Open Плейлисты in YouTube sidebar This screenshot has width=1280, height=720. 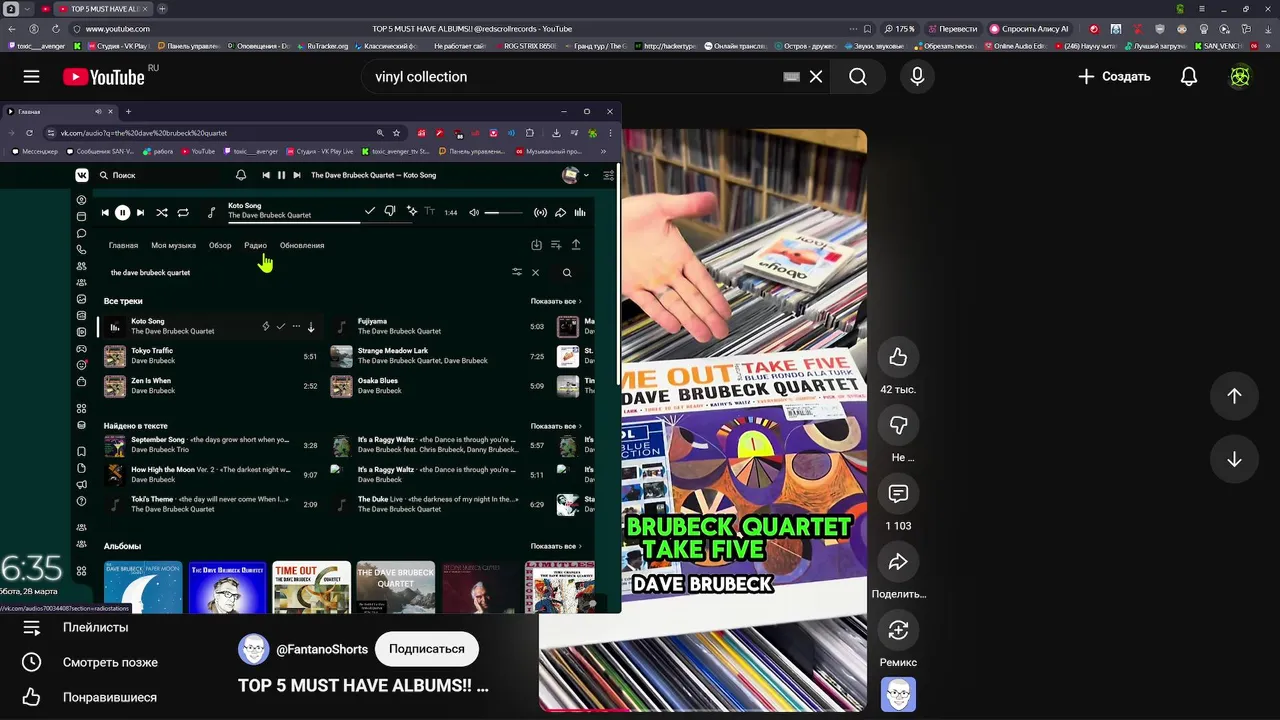[x=95, y=627]
